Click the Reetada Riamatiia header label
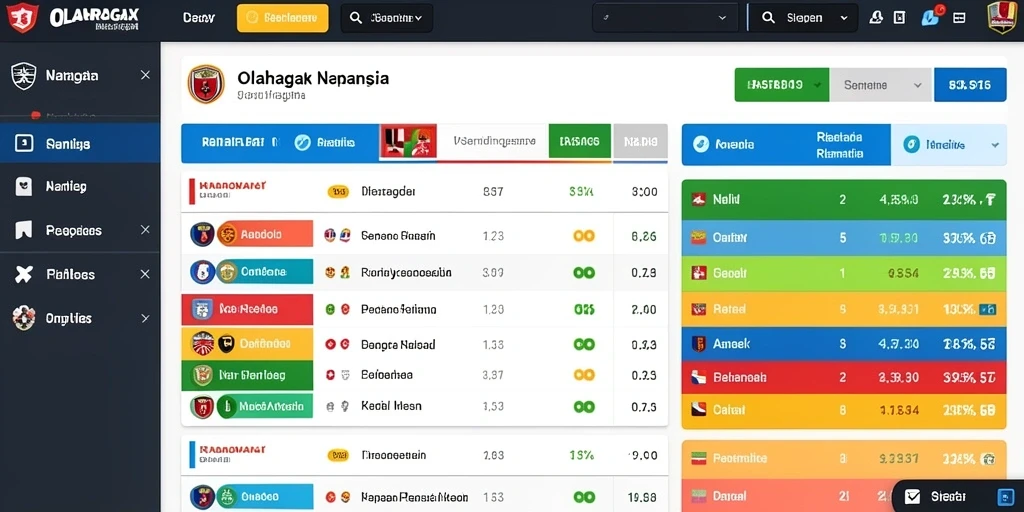The height and width of the screenshot is (512, 1024). tap(839, 145)
